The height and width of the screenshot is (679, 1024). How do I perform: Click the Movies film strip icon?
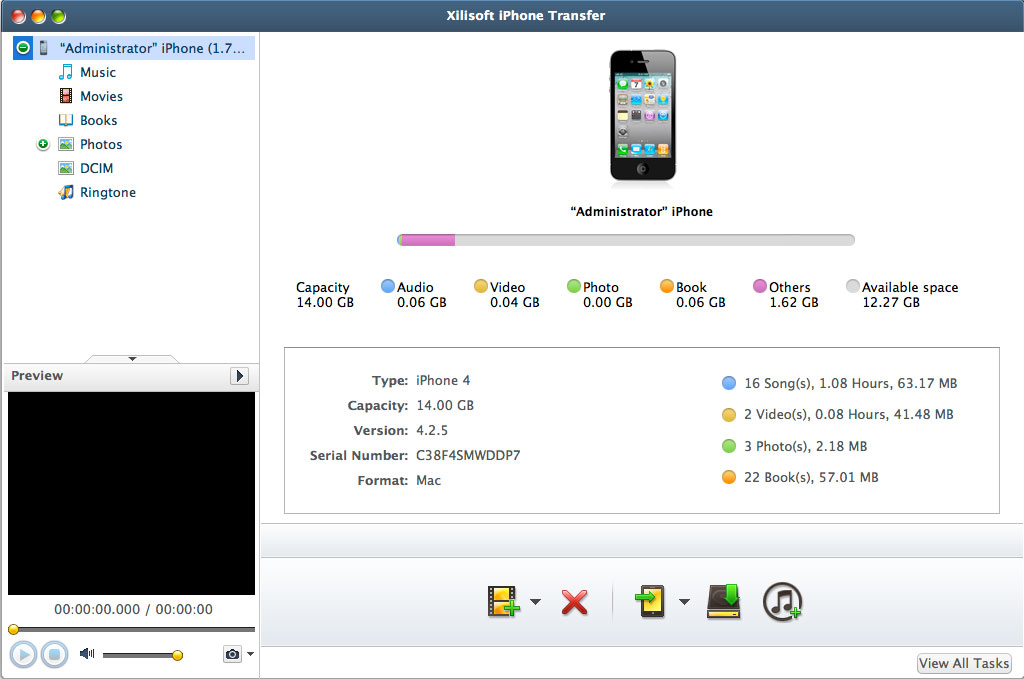click(66, 96)
